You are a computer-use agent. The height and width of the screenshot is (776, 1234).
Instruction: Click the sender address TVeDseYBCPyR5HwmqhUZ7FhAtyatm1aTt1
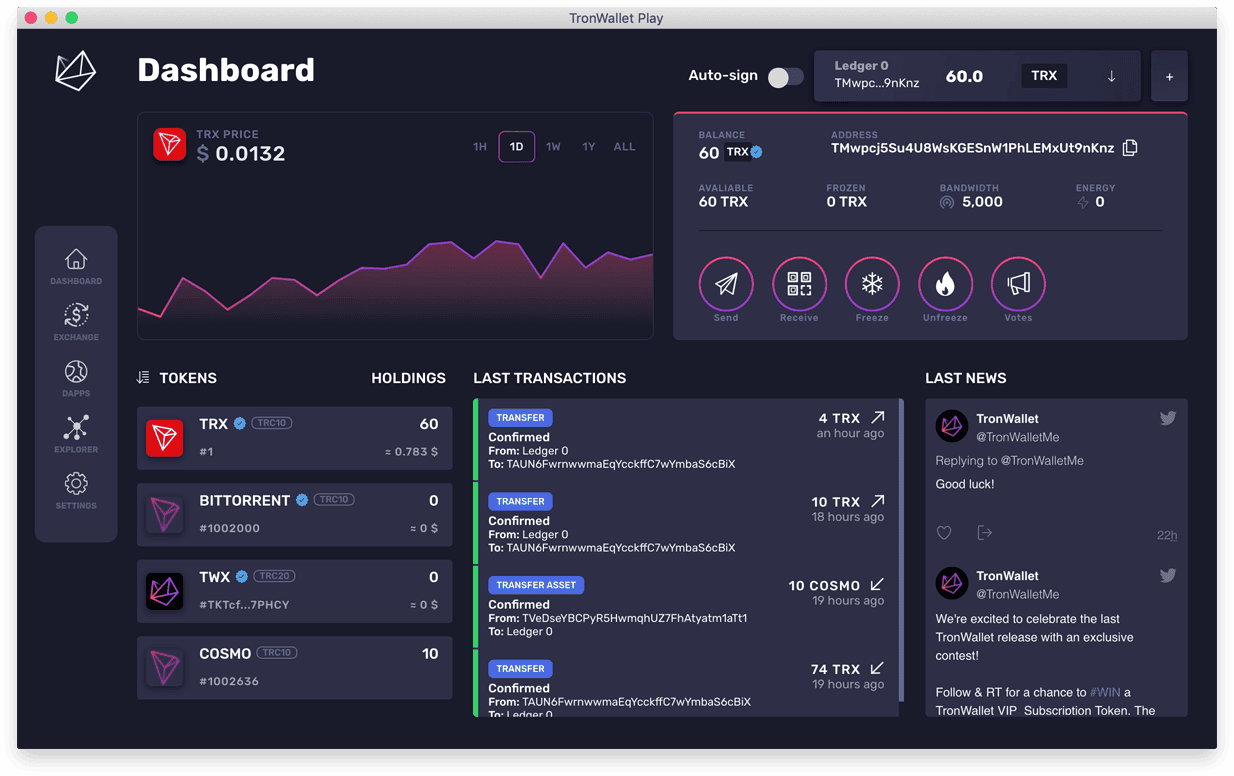(635, 618)
